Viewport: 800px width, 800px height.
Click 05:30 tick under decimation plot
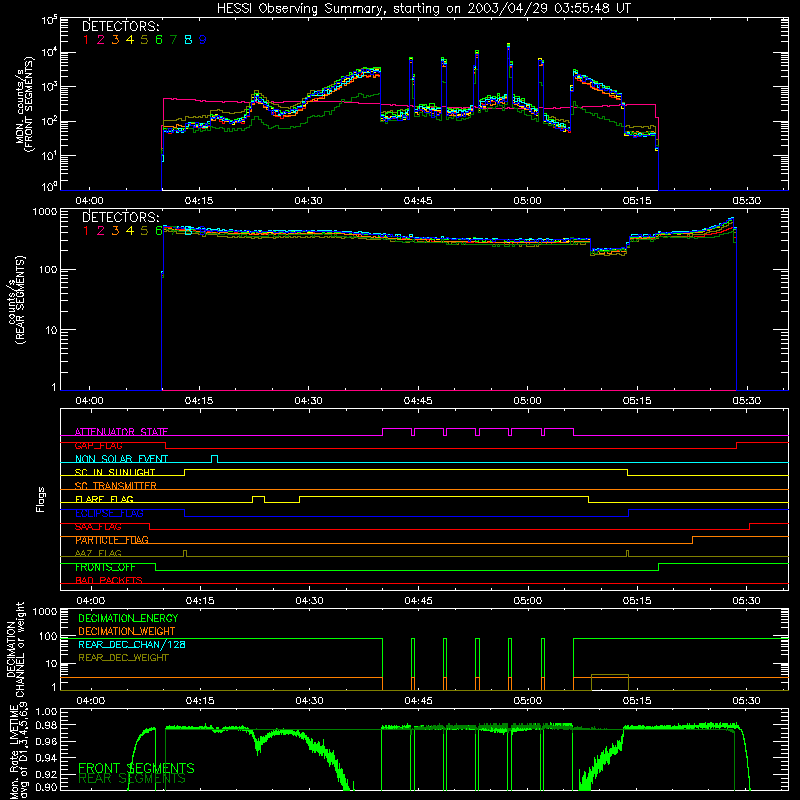click(746, 701)
